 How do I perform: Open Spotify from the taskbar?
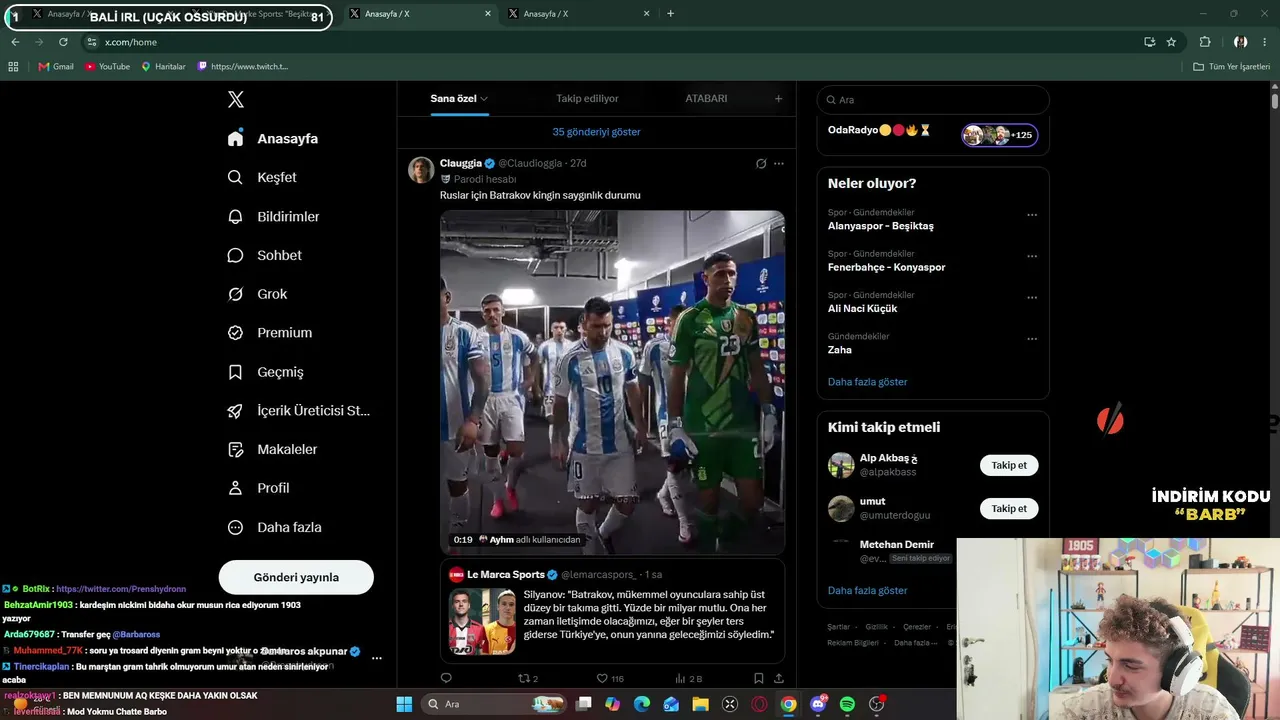(x=847, y=704)
